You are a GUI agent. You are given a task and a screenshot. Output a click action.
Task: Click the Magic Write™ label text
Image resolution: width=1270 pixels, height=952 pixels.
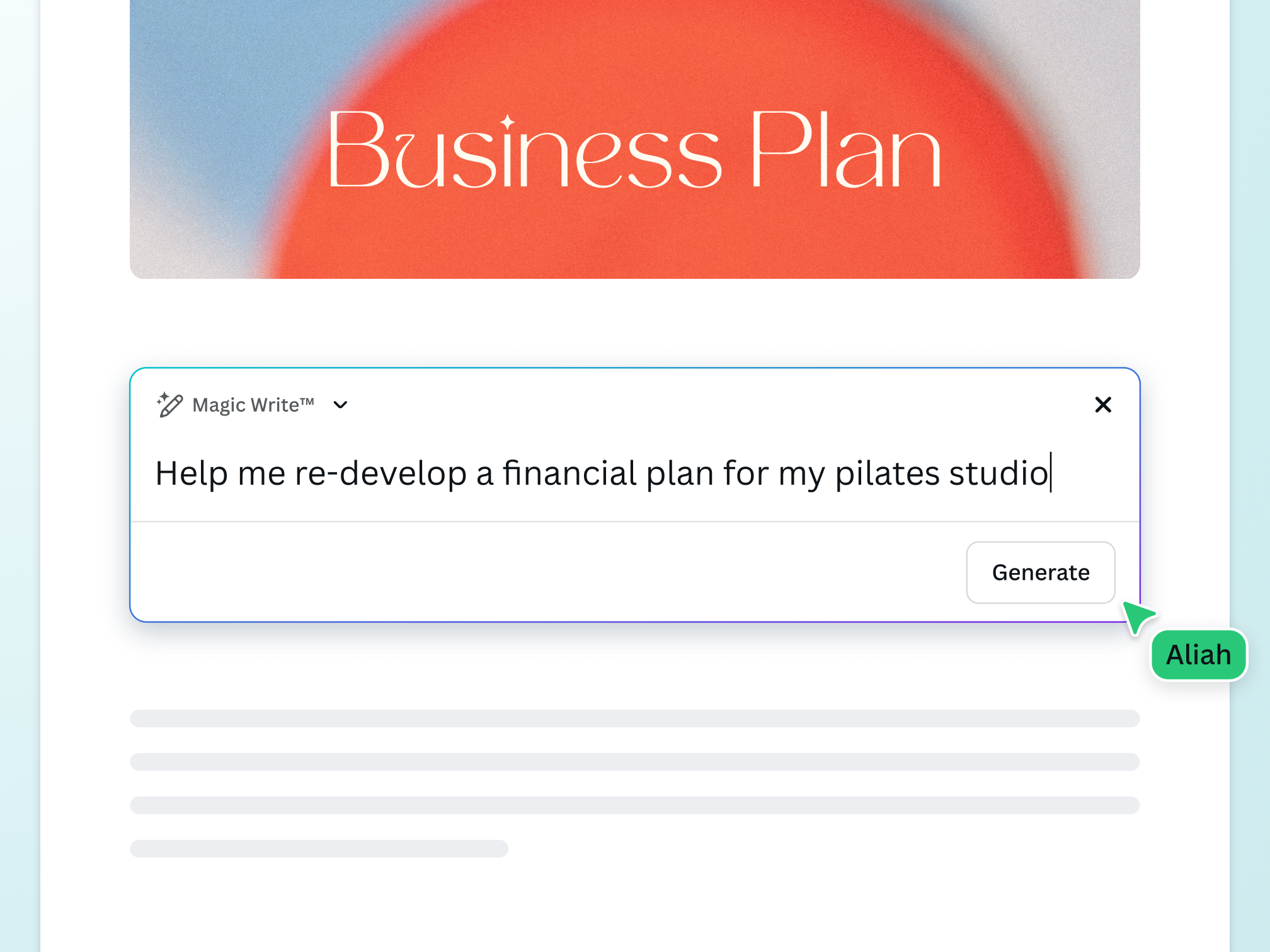coord(253,405)
